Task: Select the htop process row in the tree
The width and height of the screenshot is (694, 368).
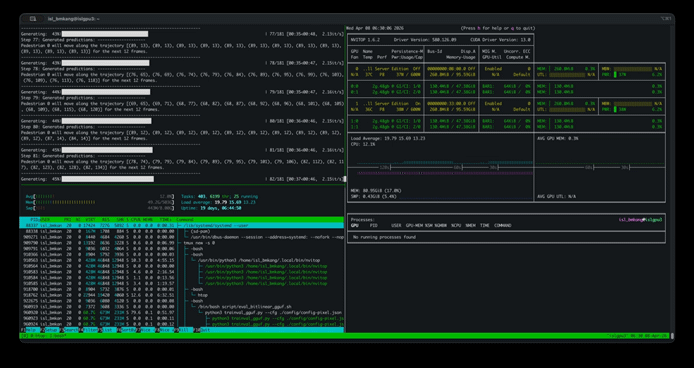Action: [x=181, y=294]
